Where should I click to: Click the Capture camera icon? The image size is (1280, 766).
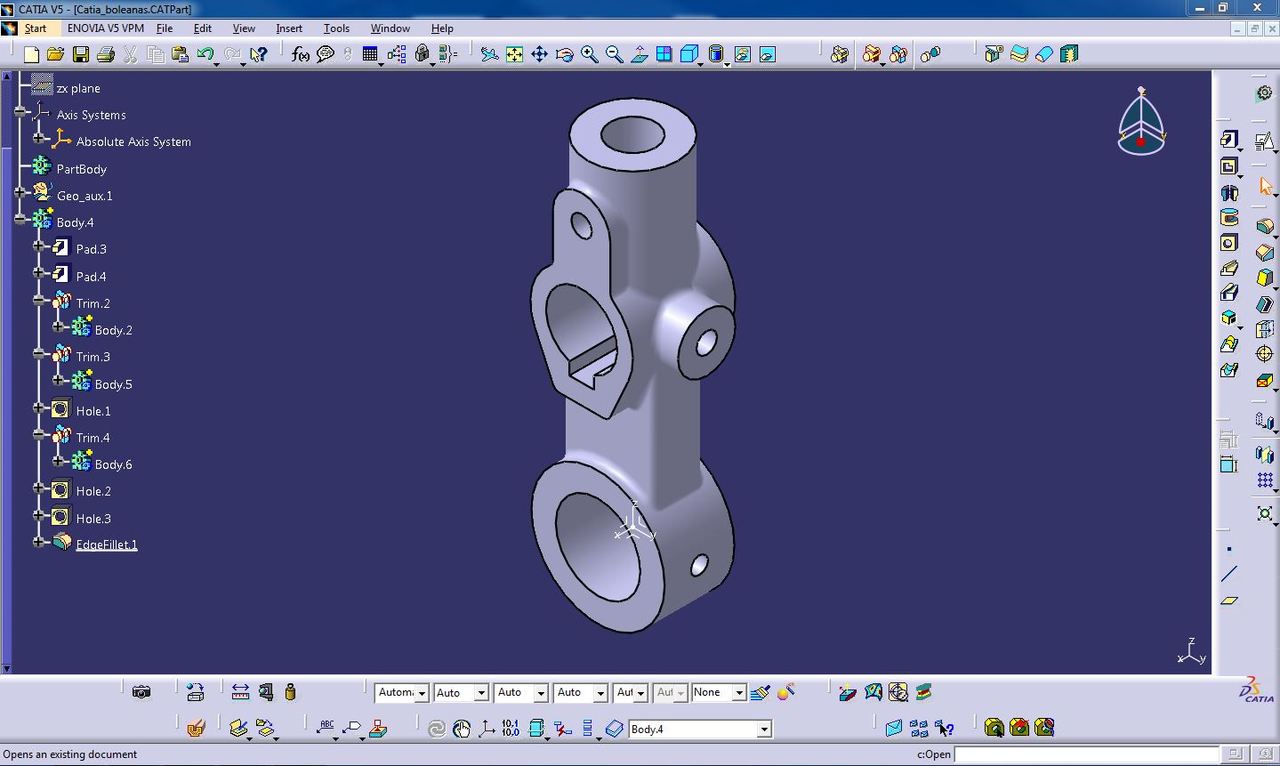point(141,691)
